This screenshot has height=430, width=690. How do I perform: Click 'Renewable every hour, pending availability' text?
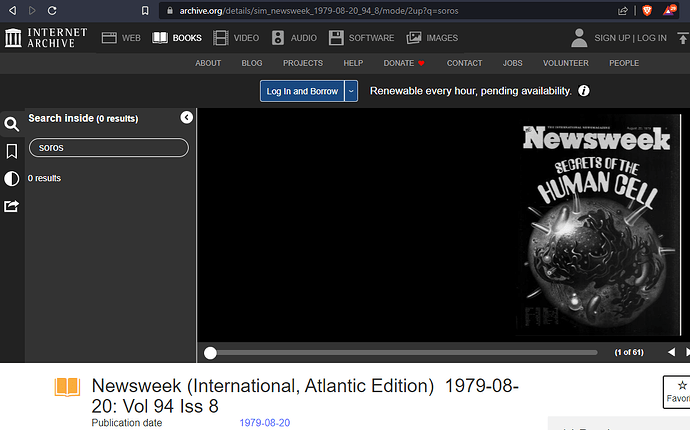(470, 91)
